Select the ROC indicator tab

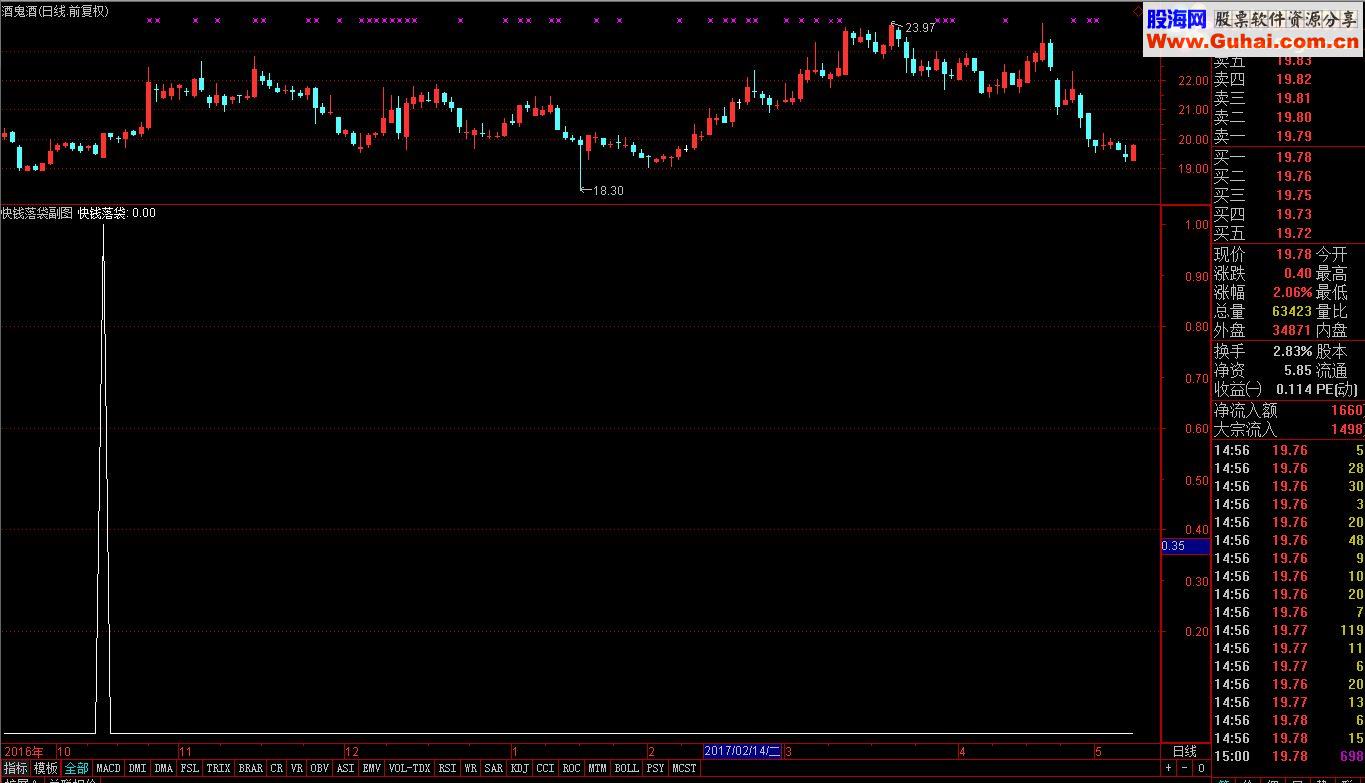pos(571,768)
